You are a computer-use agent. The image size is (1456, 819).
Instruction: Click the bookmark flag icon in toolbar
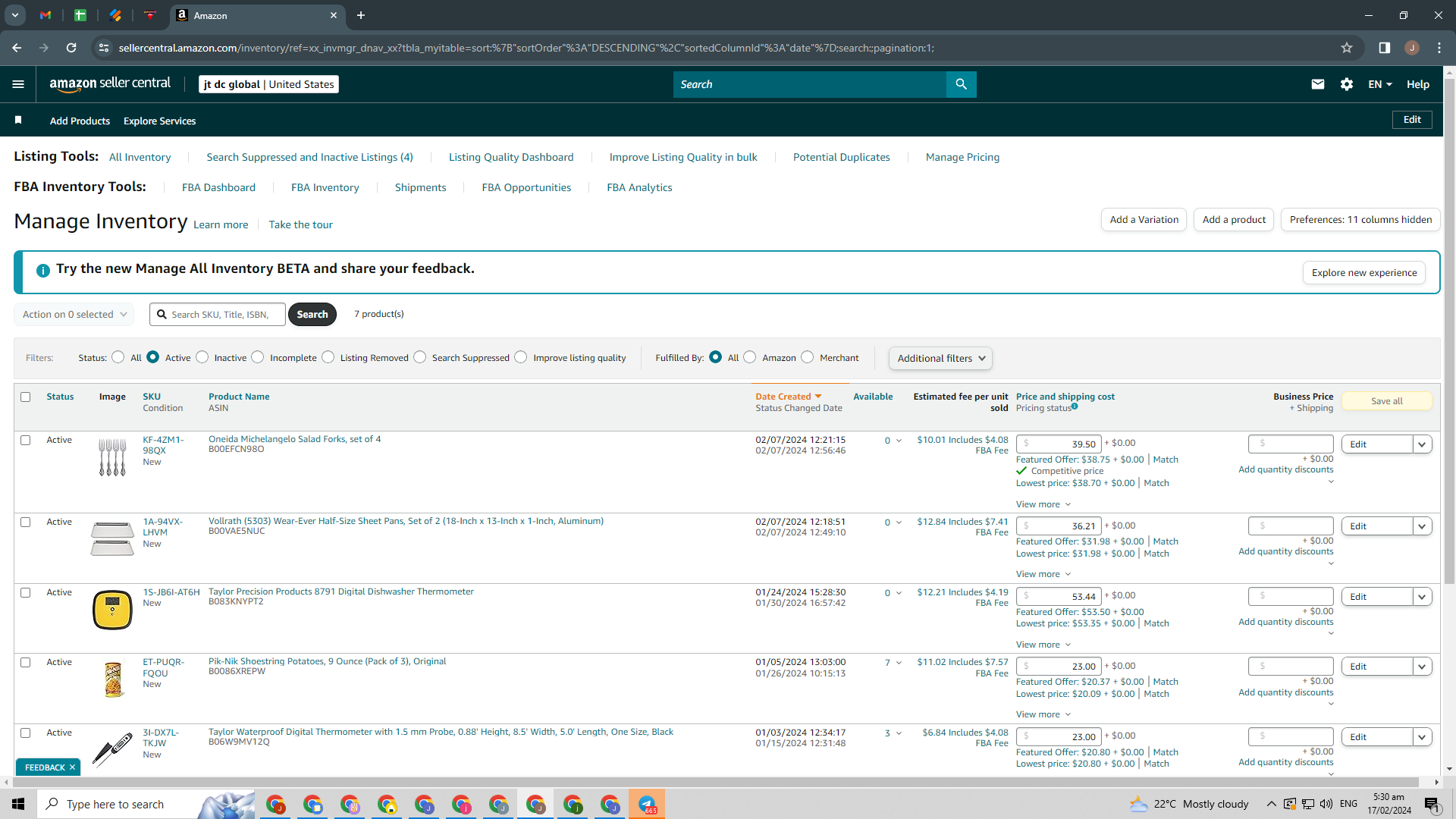18,120
